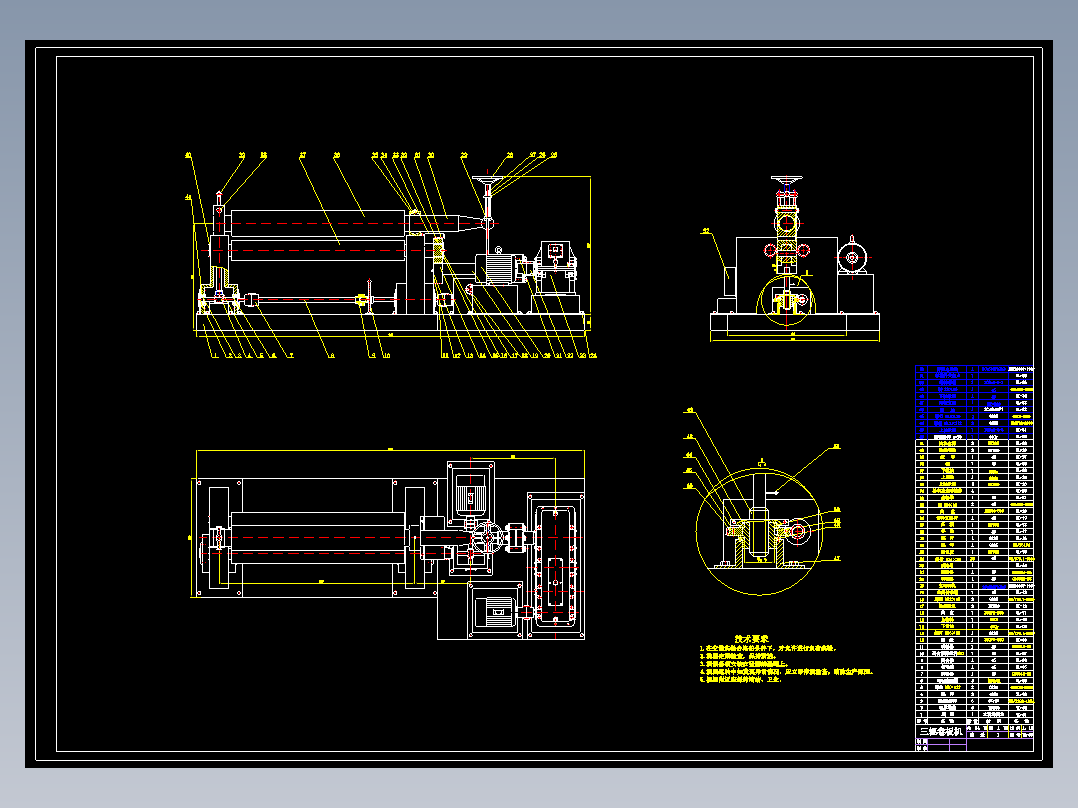Select the lower motor in the plan view
Screen dimensions: 1078x808
(x=498, y=611)
